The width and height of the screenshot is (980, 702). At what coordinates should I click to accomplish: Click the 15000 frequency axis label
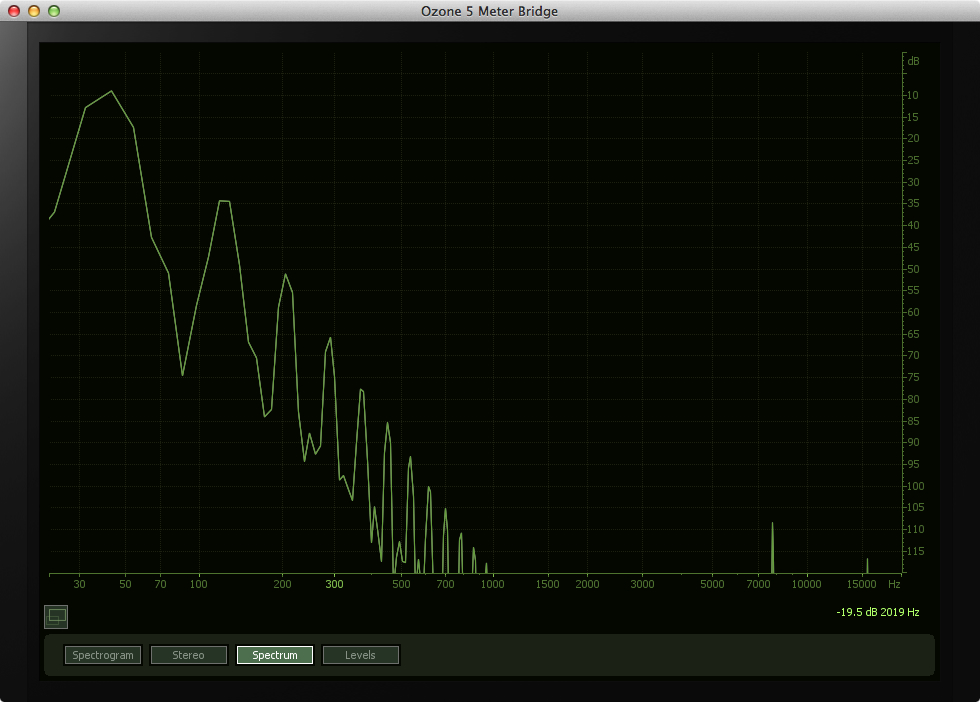pos(861,584)
